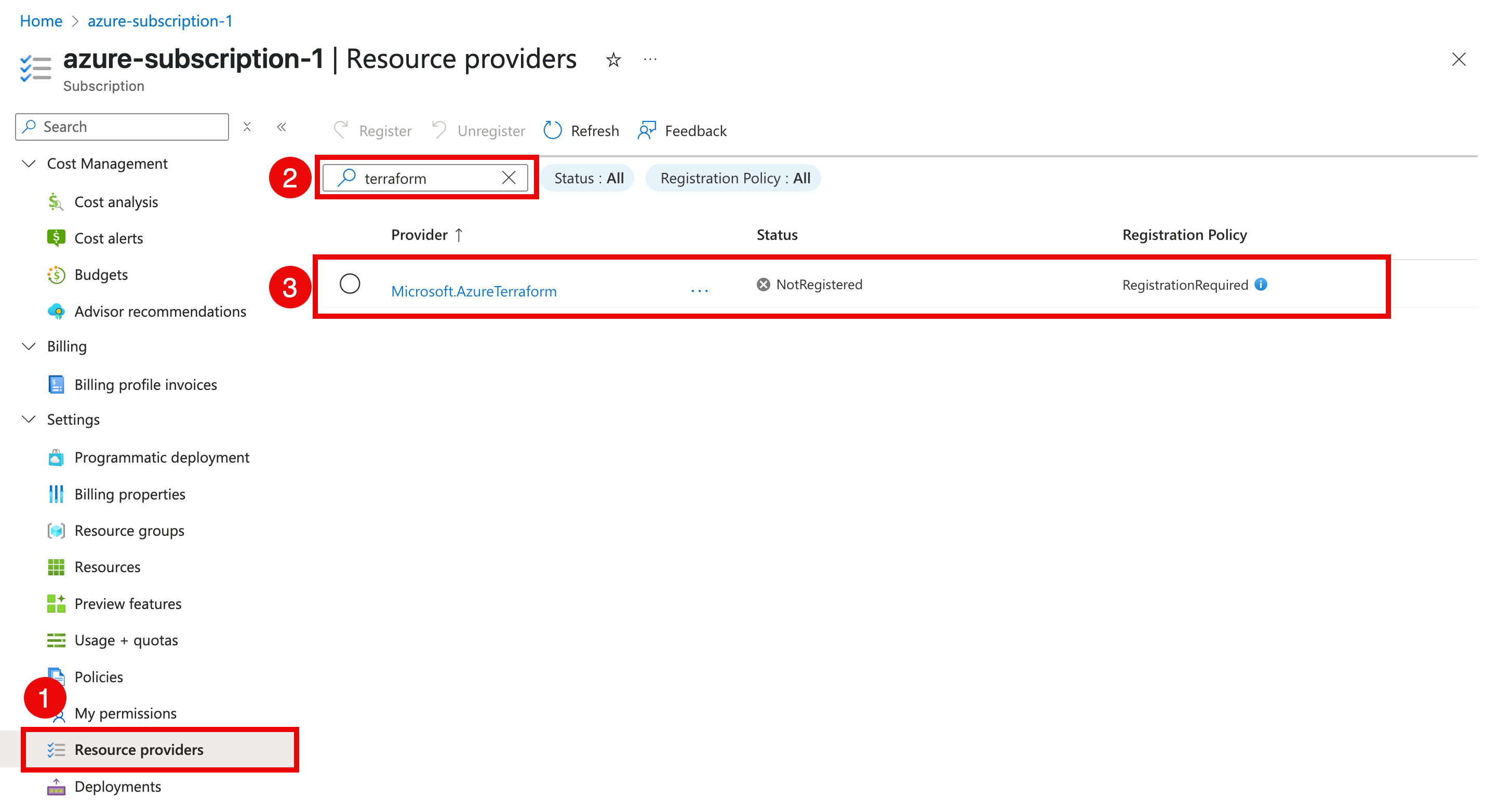This screenshot has width=1498, height=812.
Task: Open the more options ellipsis in title
Action: click(650, 59)
